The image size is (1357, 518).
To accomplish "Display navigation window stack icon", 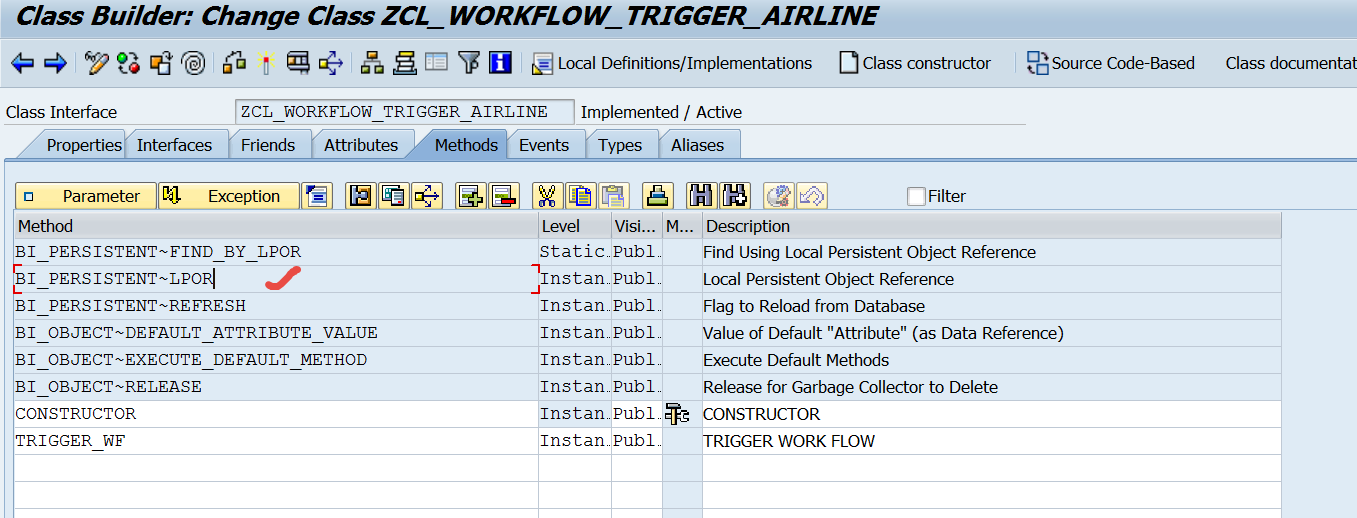I will 404,63.
